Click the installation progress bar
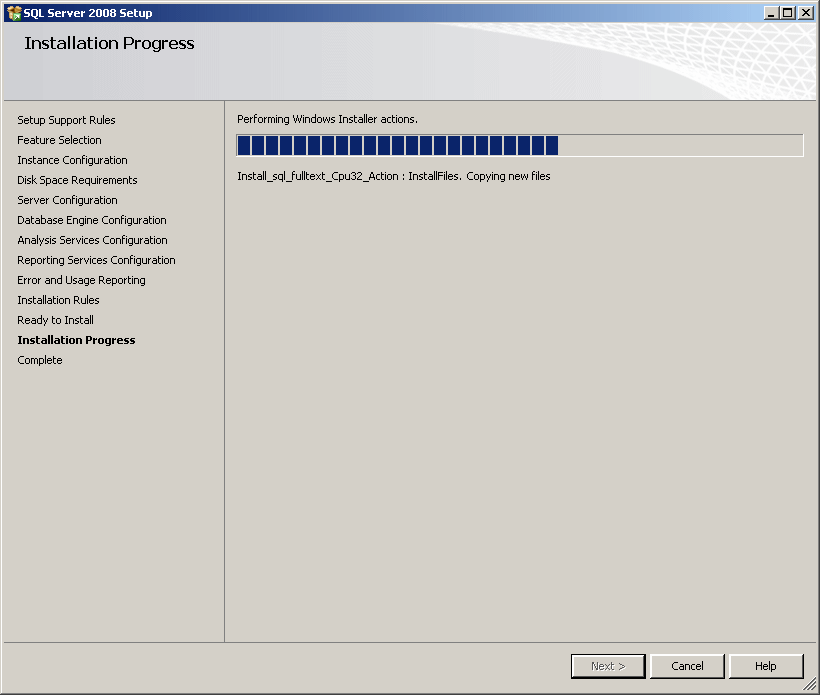 520,145
